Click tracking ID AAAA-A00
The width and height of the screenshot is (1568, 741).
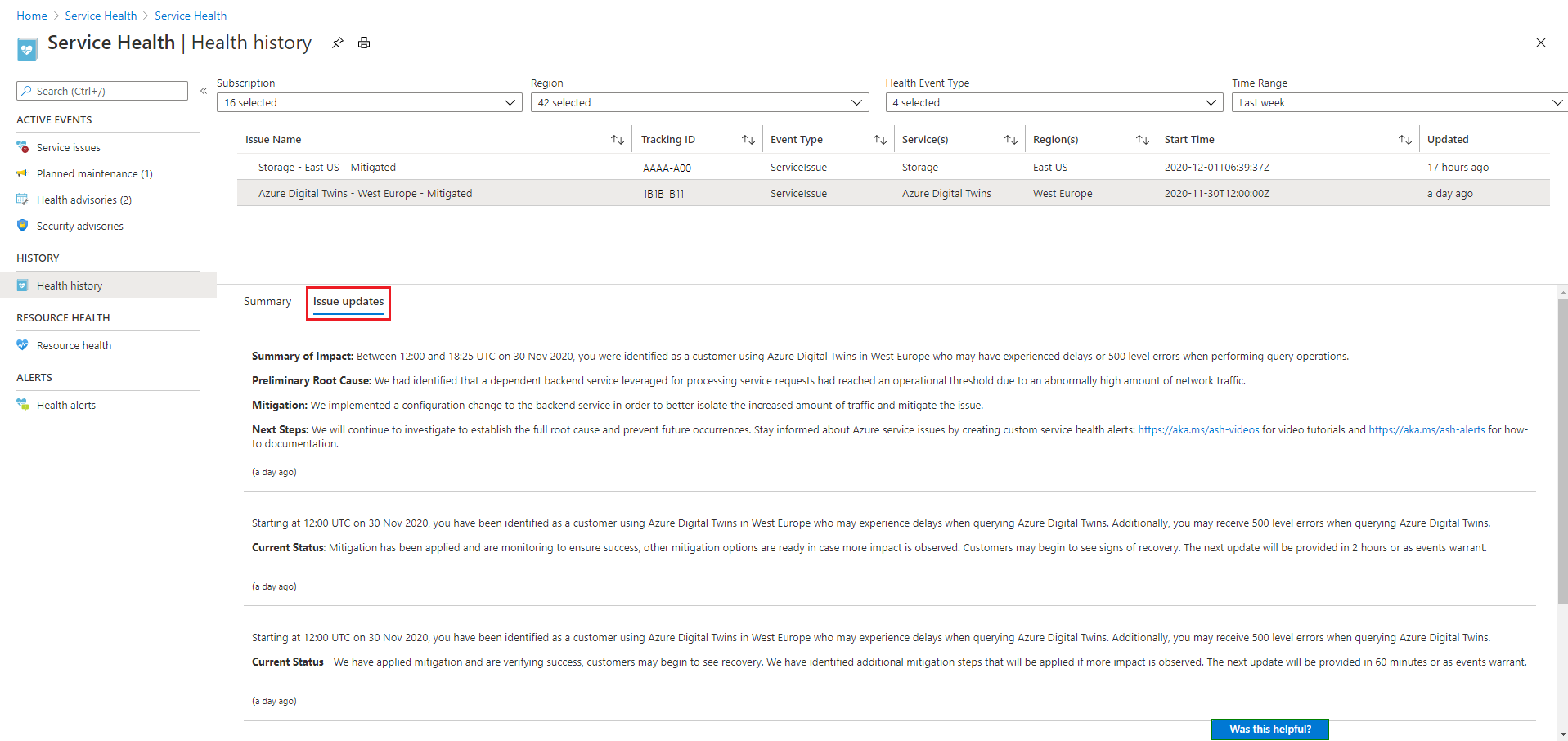click(667, 168)
